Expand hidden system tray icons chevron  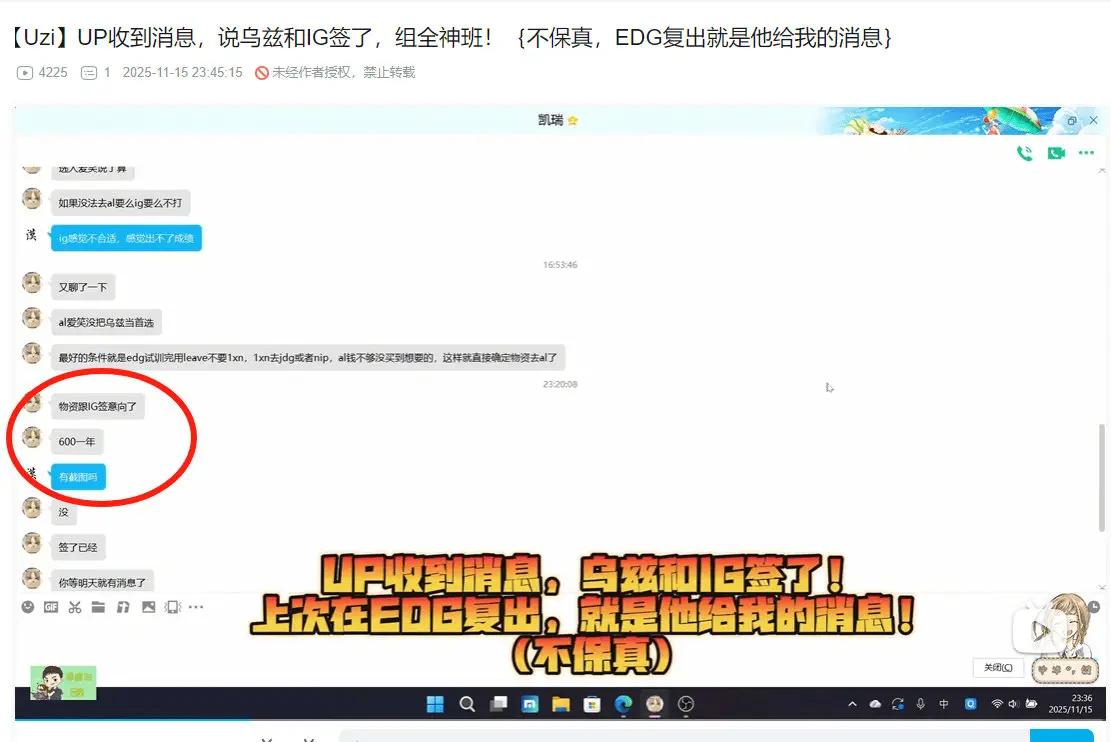tap(852, 704)
